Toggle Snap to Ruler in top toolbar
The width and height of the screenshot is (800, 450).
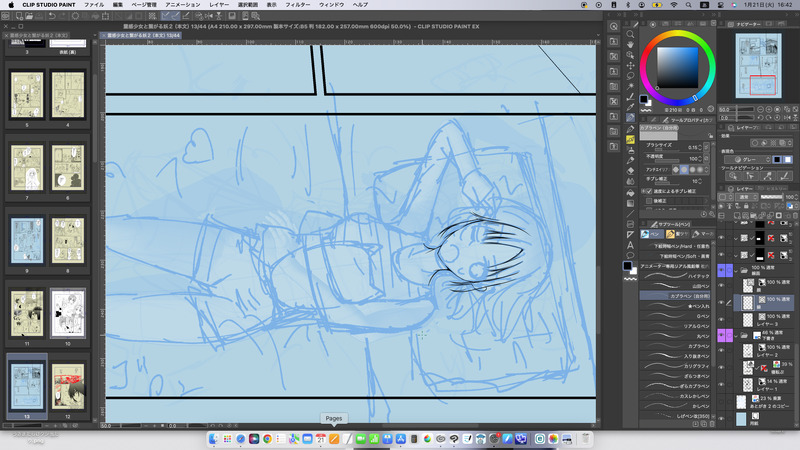pyautogui.click(x=165, y=16)
